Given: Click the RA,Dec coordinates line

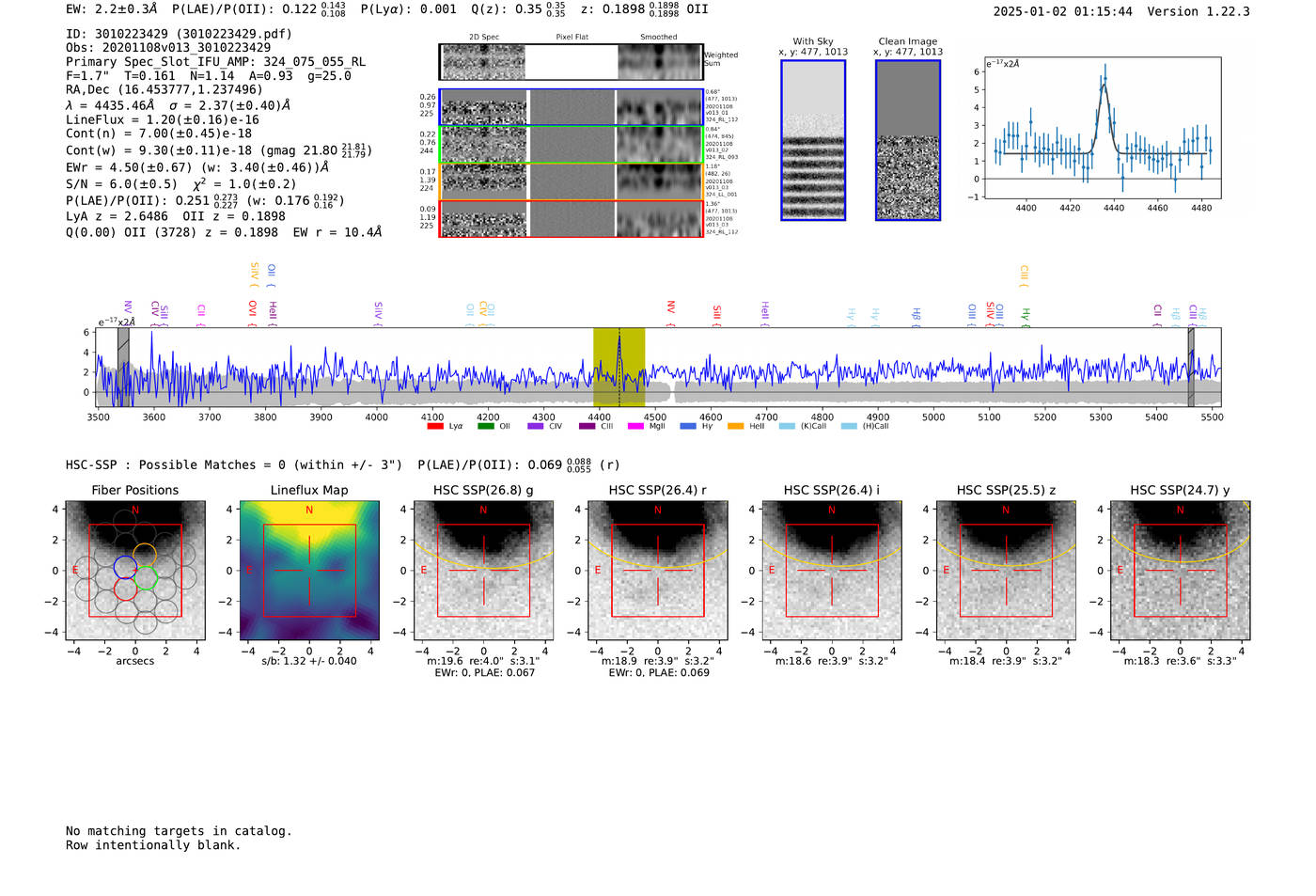Looking at the screenshot, I should click(x=164, y=90).
